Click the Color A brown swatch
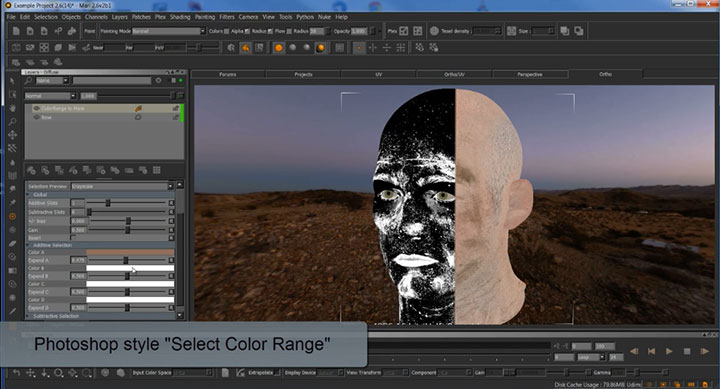This screenshot has height=389, width=720. click(x=130, y=252)
